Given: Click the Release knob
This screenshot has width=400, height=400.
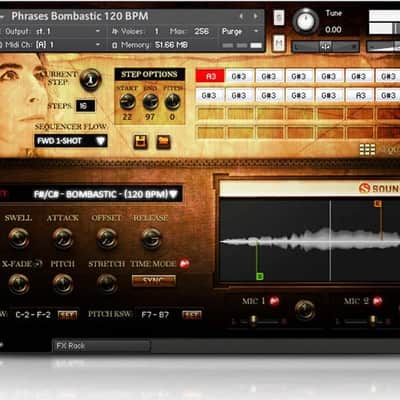Looking at the screenshot, I should pyautogui.click(x=152, y=238).
